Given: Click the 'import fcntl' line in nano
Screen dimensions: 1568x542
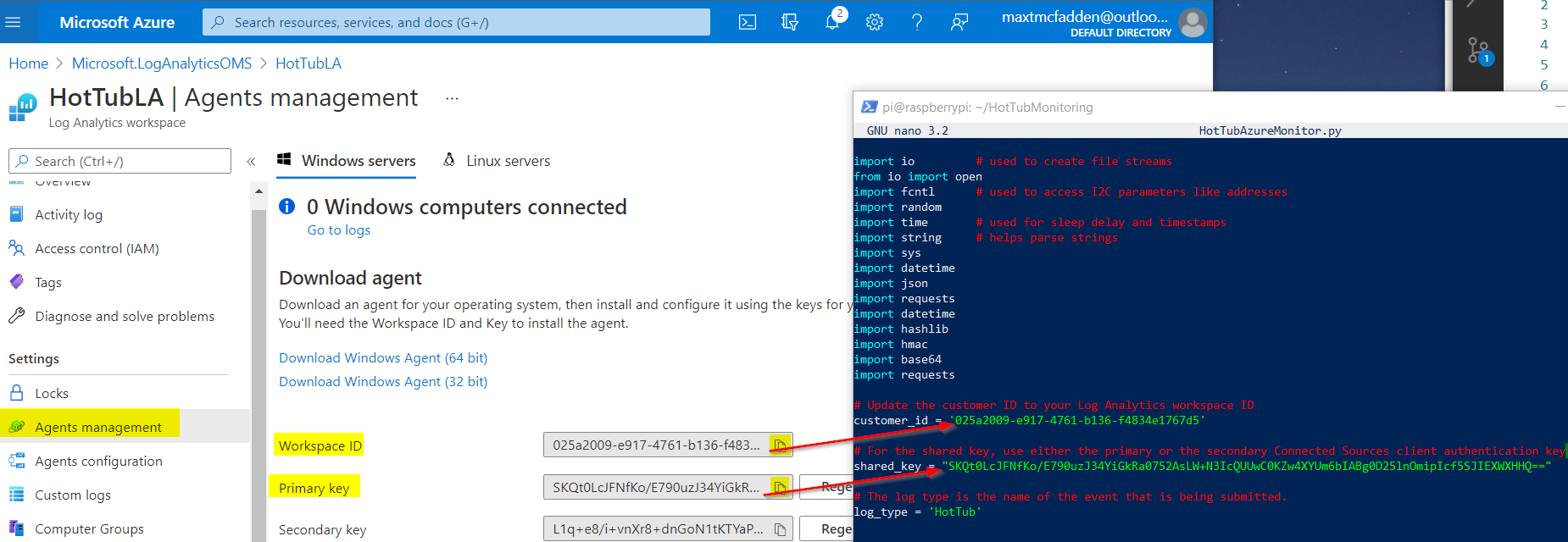Looking at the screenshot, I should coord(894,192).
